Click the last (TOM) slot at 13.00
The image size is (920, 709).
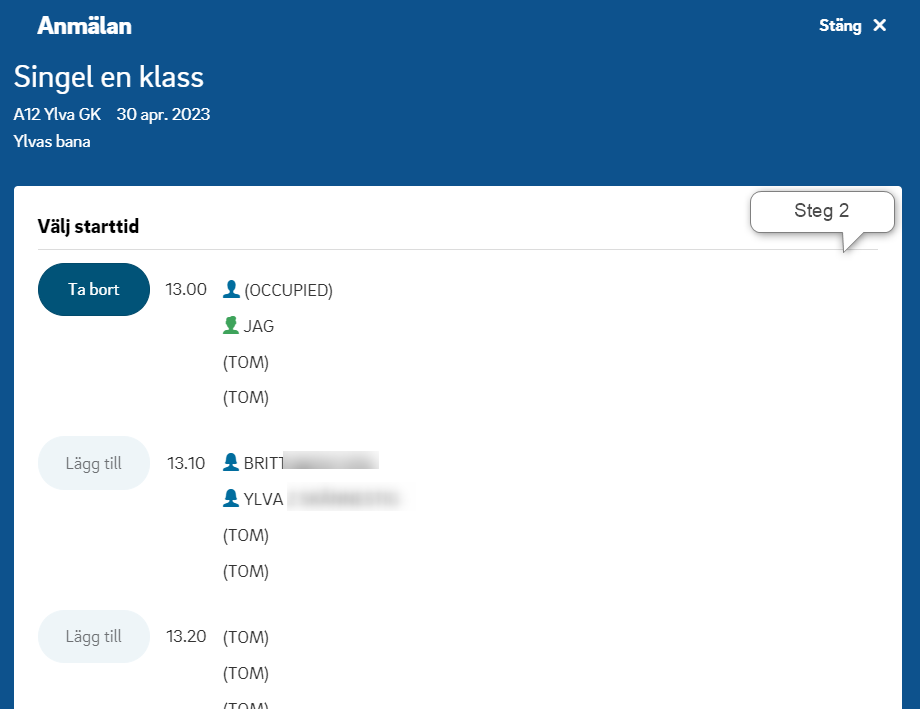coord(246,397)
